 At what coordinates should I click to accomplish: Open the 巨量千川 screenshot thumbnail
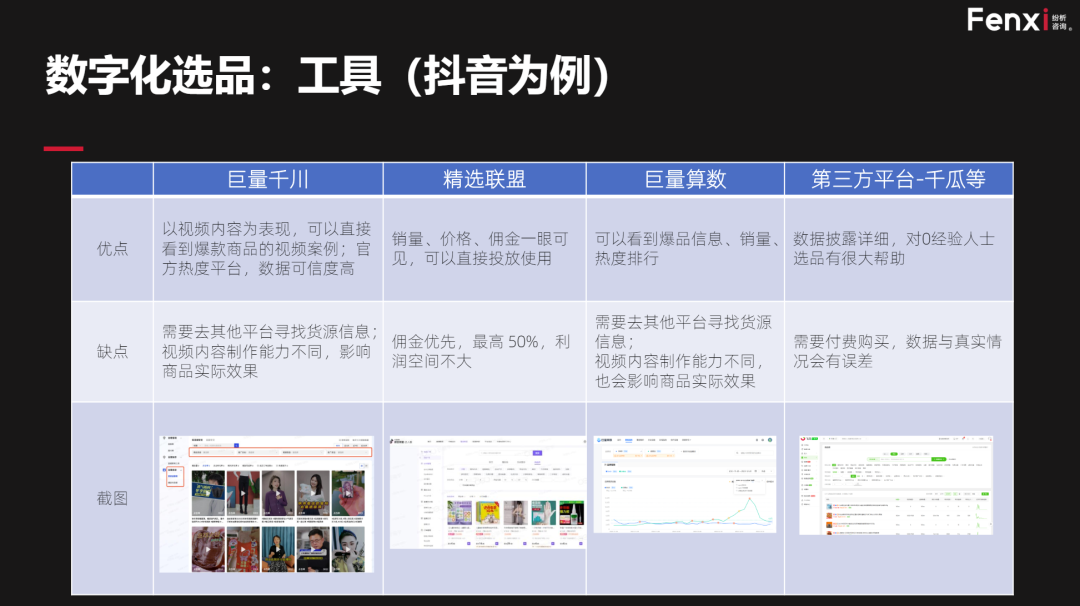[x=267, y=504]
